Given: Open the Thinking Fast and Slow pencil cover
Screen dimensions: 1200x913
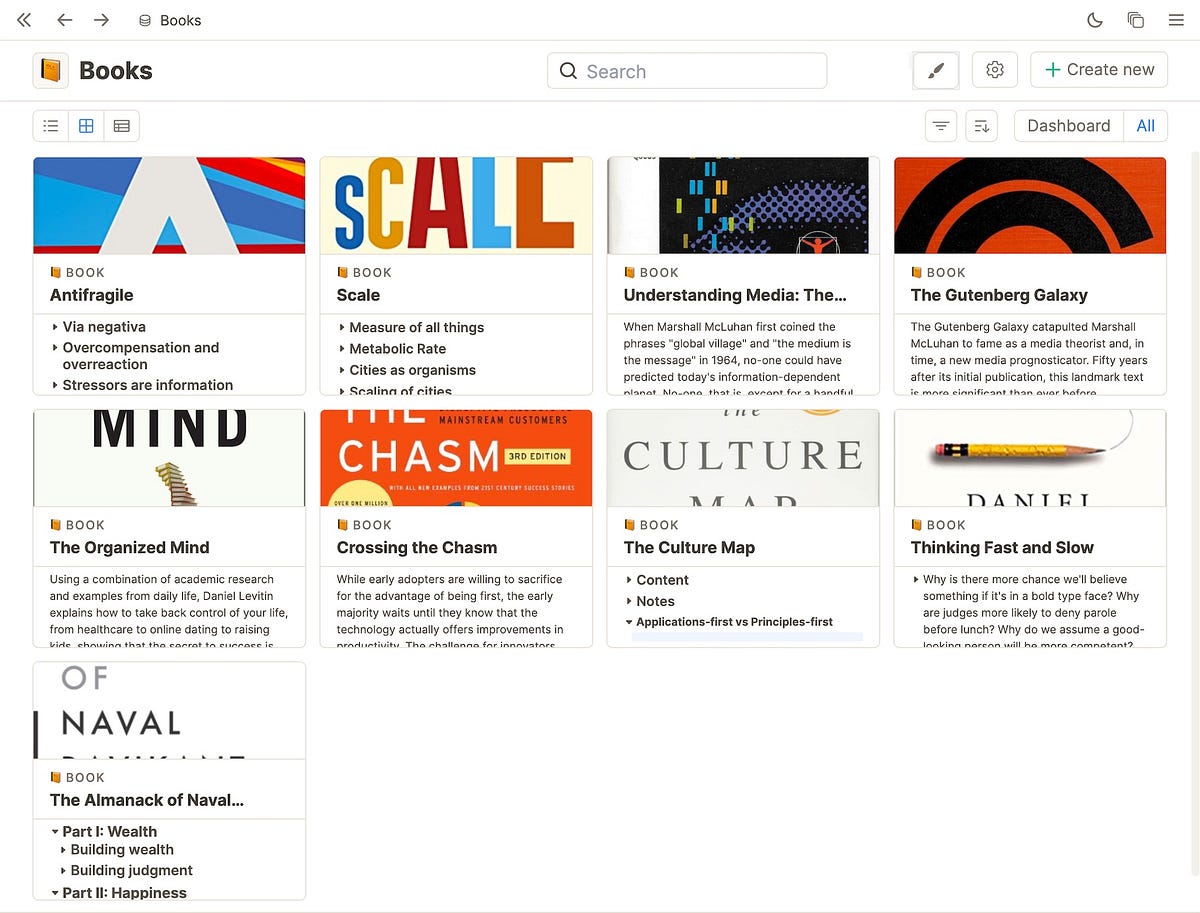Looking at the screenshot, I should [x=1030, y=458].
